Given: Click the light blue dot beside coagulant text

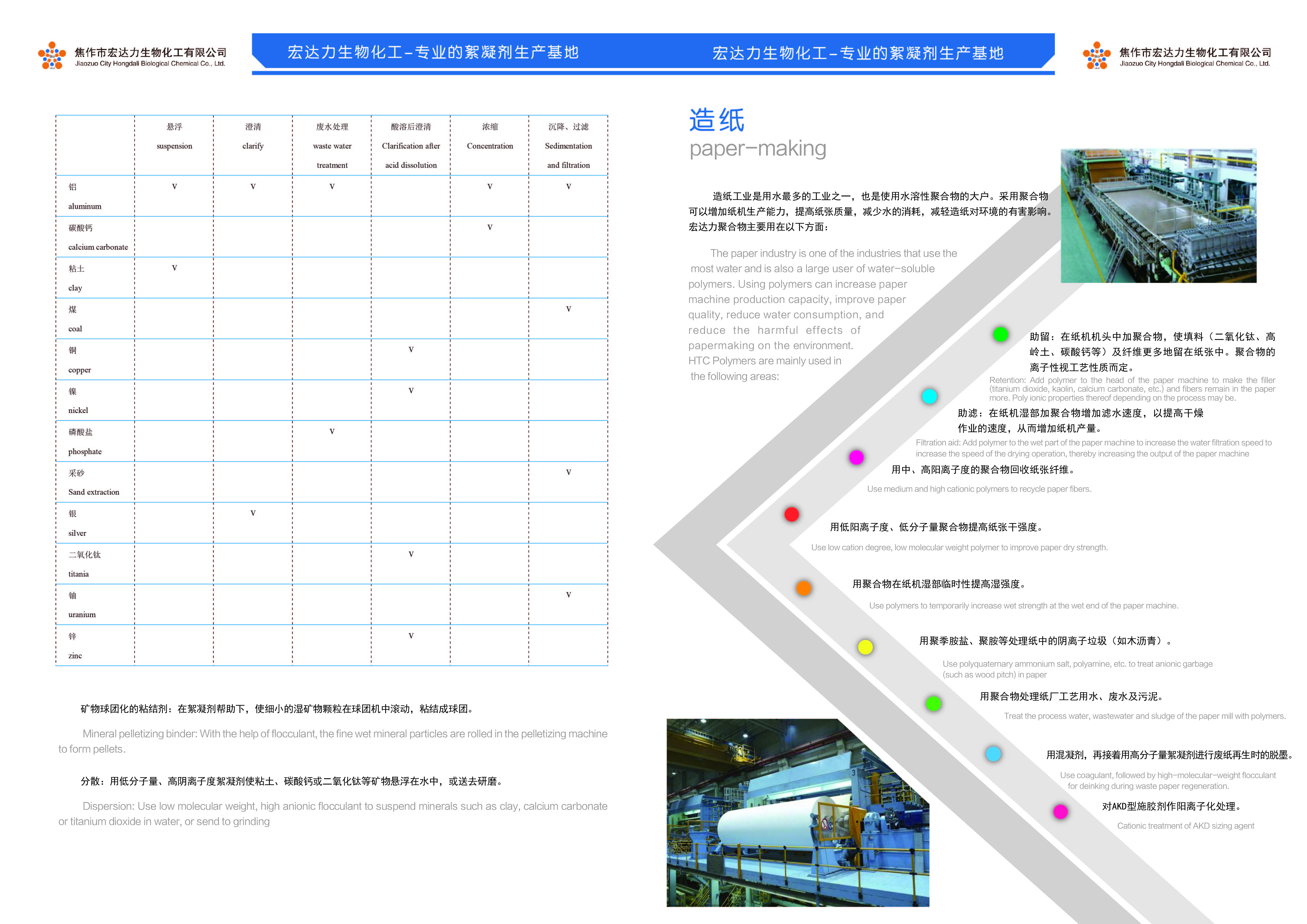Looking at the screenshot, I should pos(993,754).
